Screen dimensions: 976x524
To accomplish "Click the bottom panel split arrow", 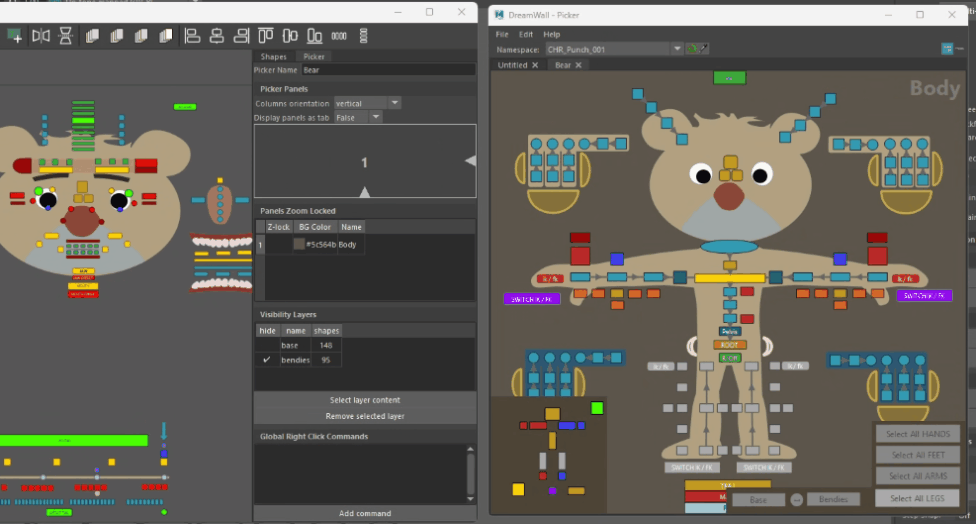I will pos(365,192).
